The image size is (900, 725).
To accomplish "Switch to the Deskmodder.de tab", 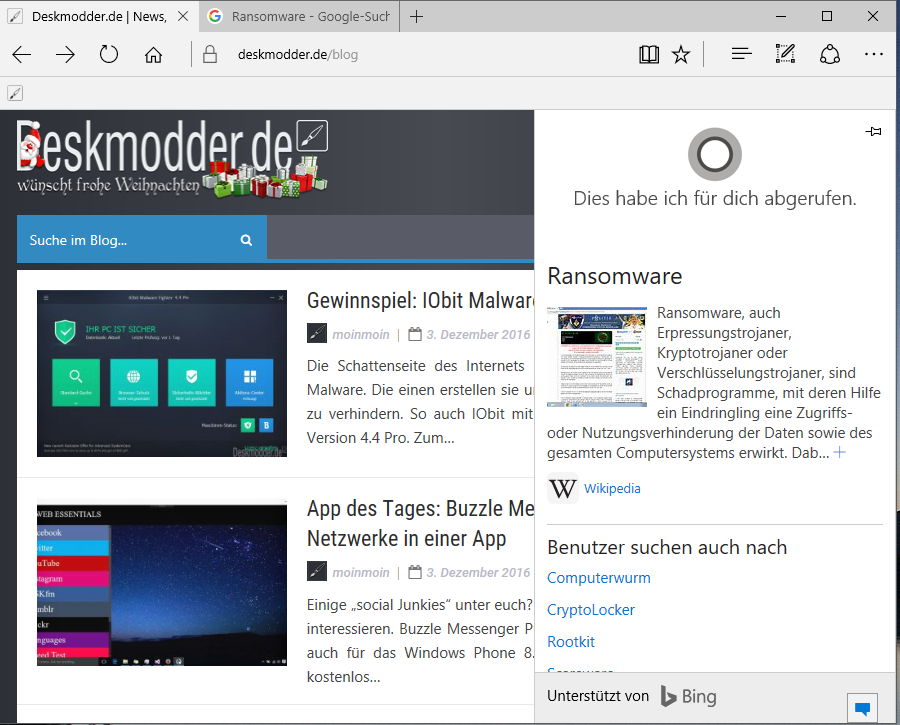I will coord(99,17).
